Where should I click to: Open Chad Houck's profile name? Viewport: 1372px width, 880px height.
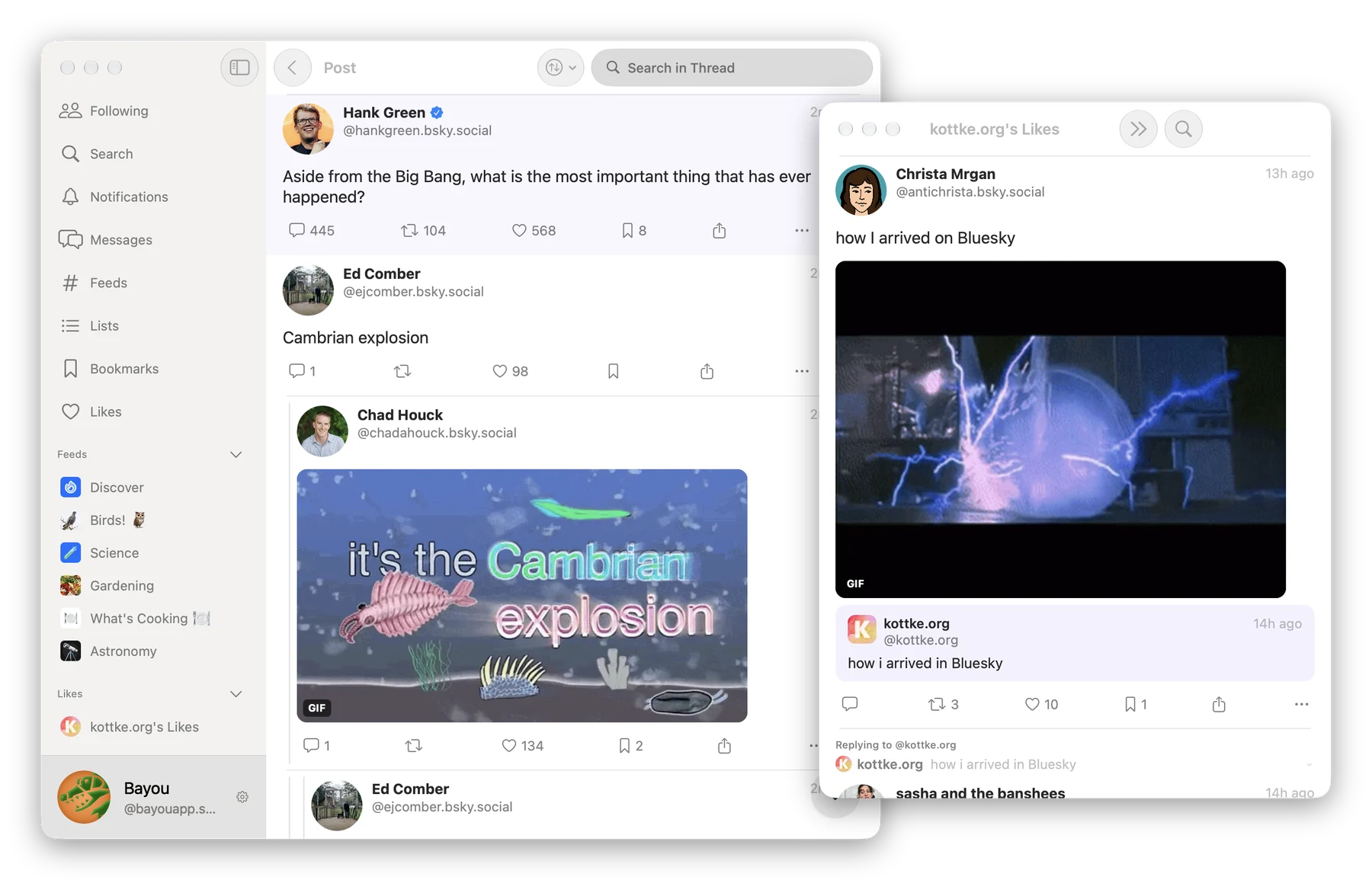(400, 415)
